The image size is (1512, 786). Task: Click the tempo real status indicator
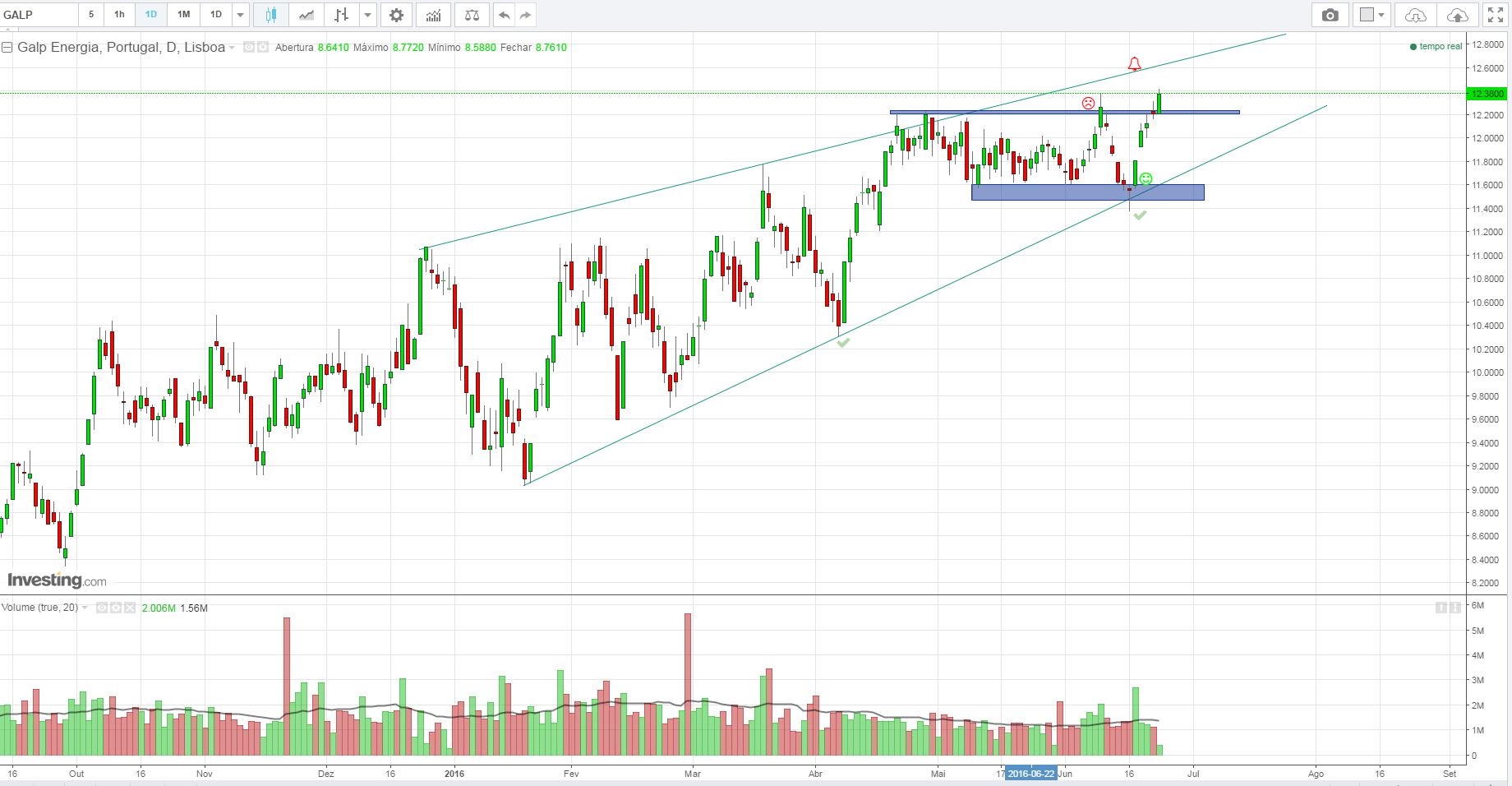1436,47
